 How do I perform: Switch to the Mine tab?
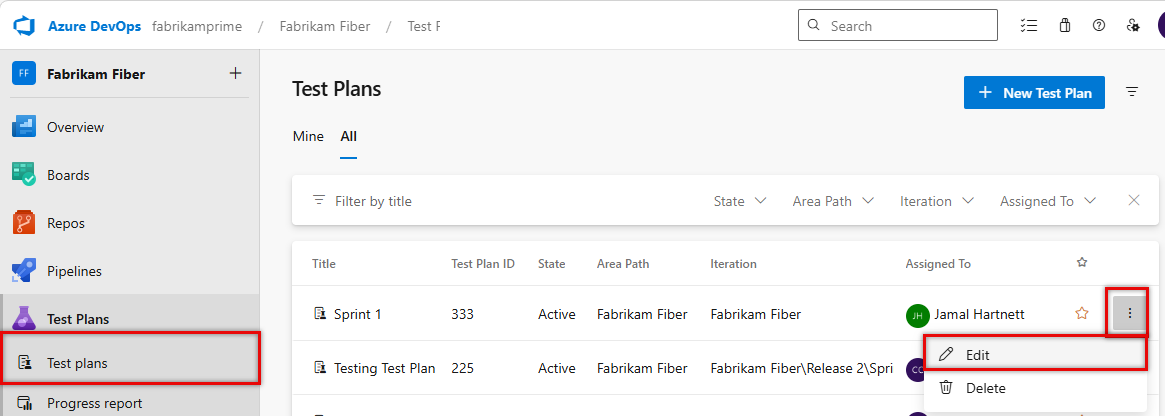point(308,136)
